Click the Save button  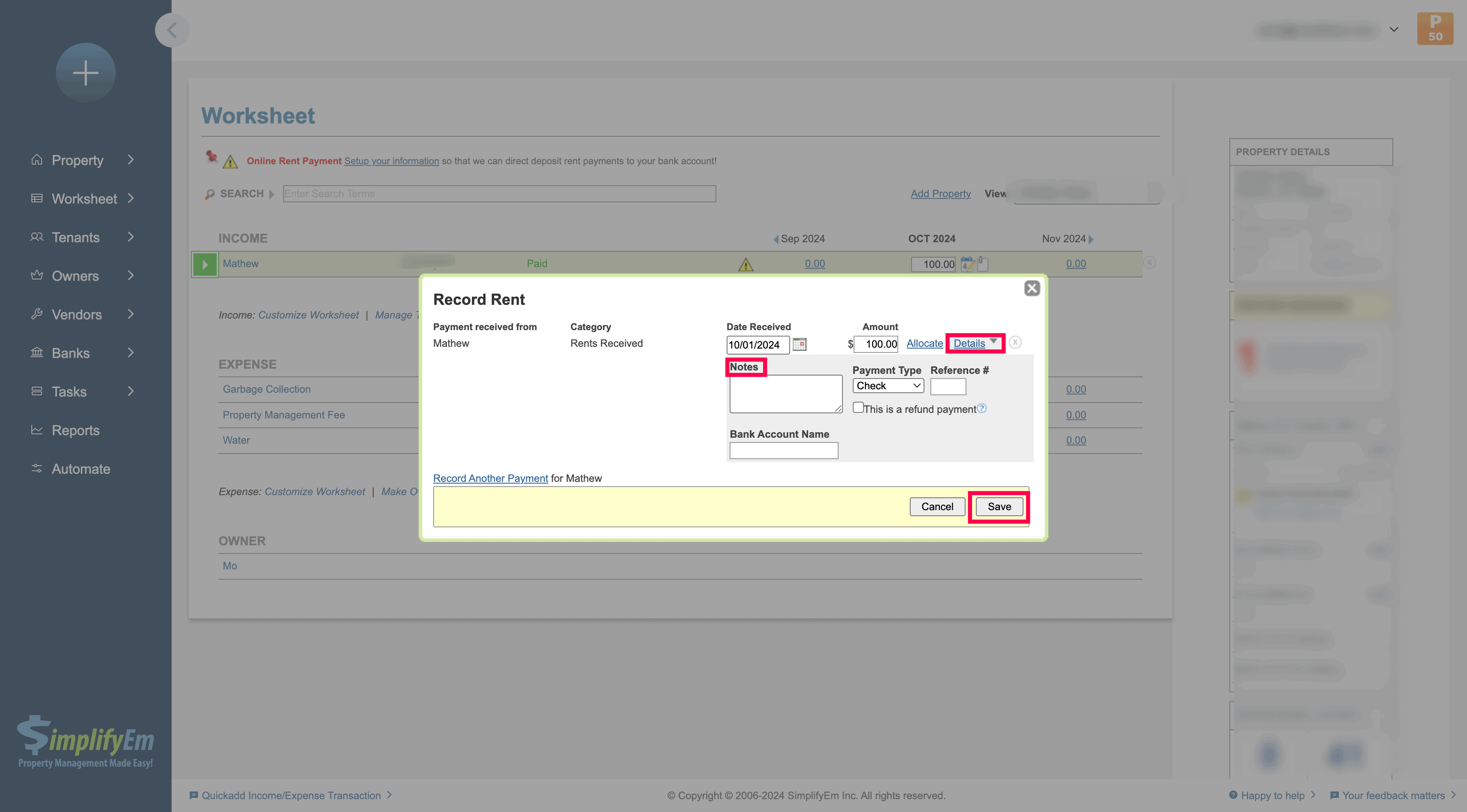pyautogui.click(x=999, y=506)
